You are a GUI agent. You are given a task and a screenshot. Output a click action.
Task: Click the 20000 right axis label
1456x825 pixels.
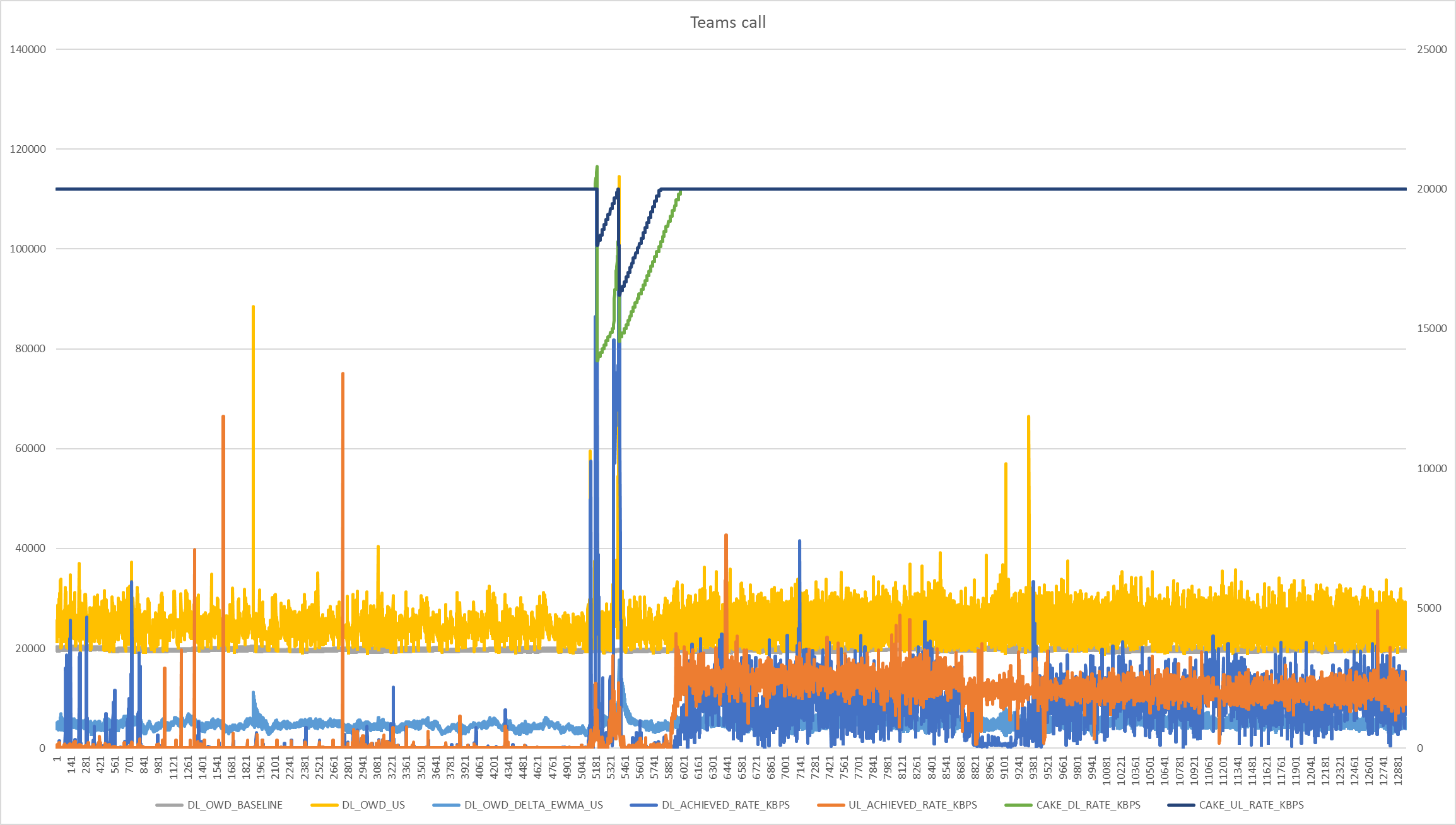[x=1432, y=189]
